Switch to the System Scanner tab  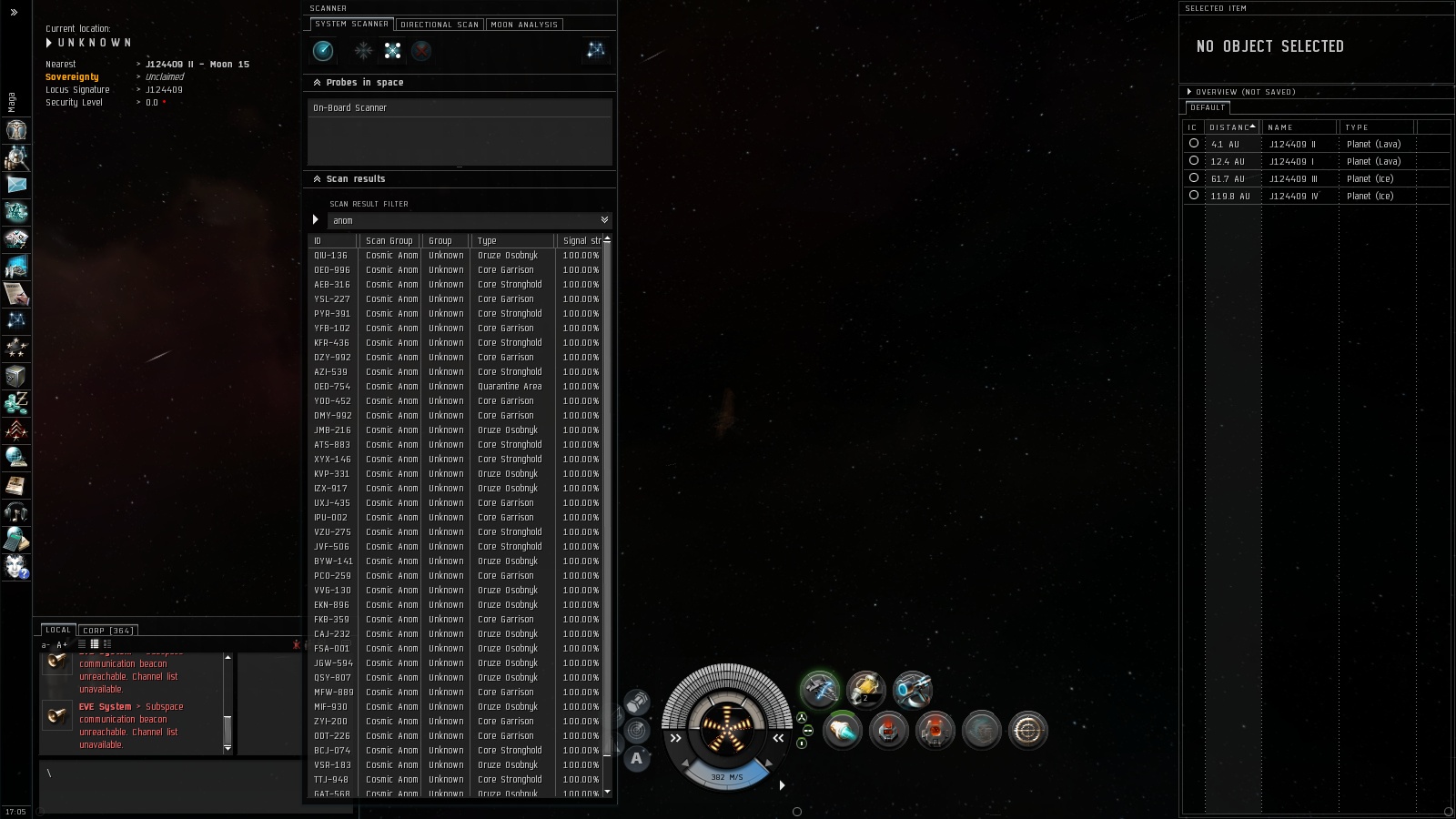pos(352,24)
